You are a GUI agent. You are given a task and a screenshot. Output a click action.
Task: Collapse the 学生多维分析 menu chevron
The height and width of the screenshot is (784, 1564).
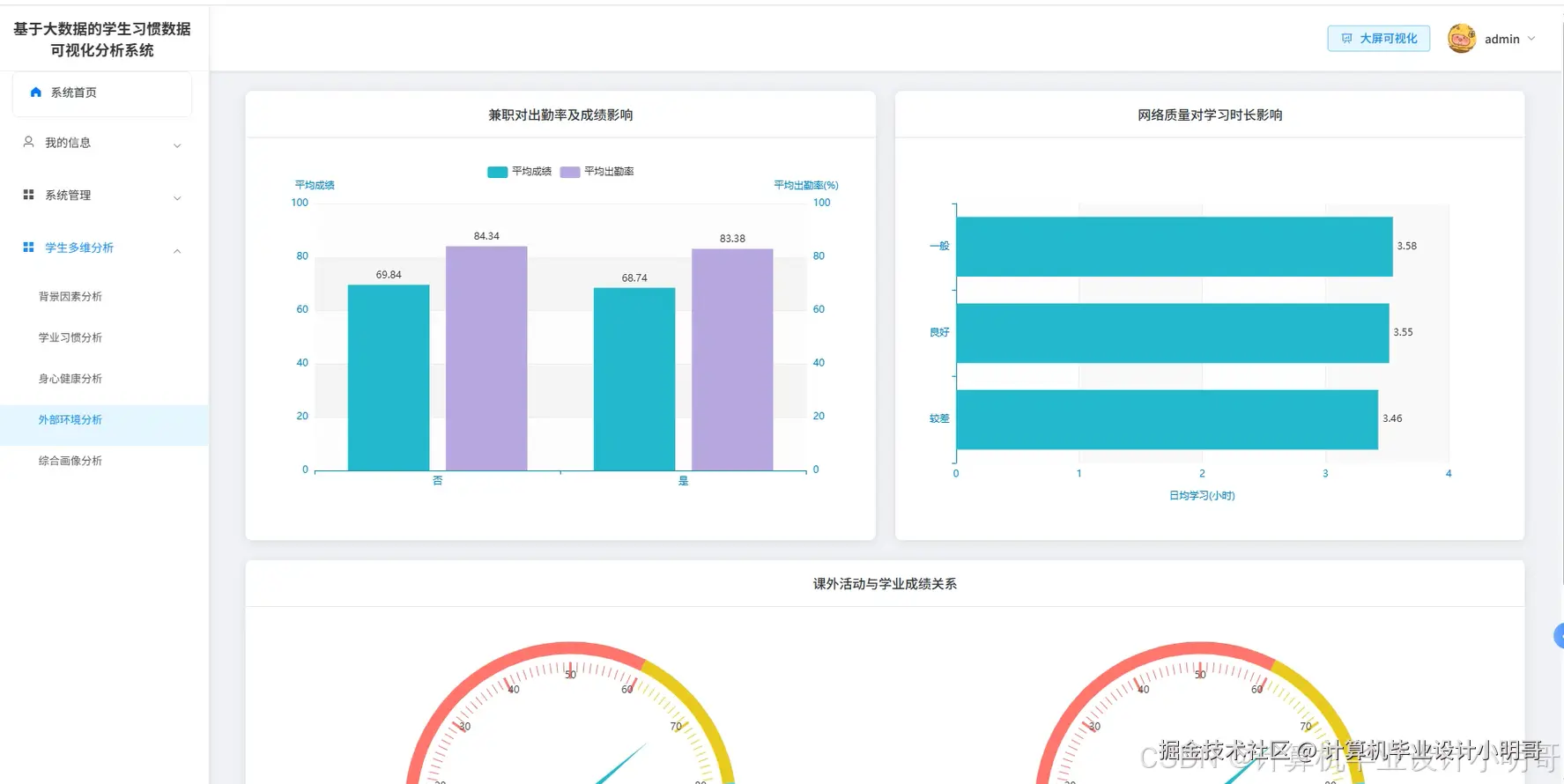coord(177,251)
